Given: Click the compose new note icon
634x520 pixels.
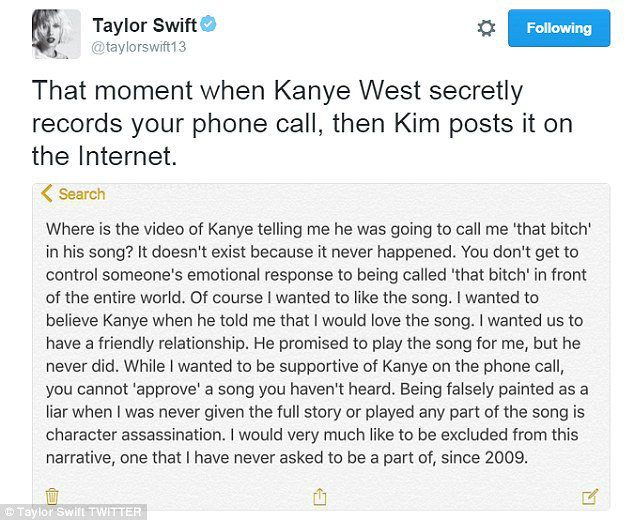Looking at the screenshot, I should pyautogui.click(x=589, y=495).
